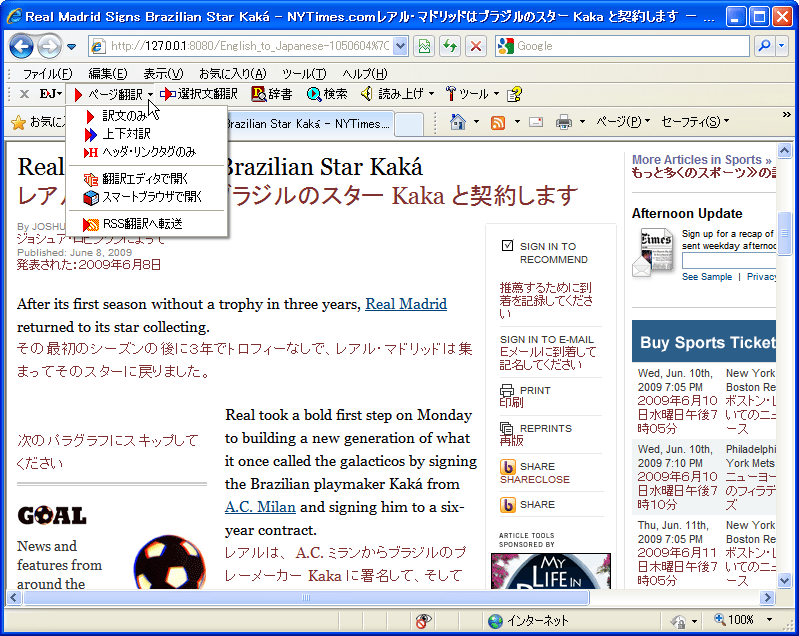Open the セーフティ(S) command bar menu
This screenshot has width=799, height=636.
695,122
